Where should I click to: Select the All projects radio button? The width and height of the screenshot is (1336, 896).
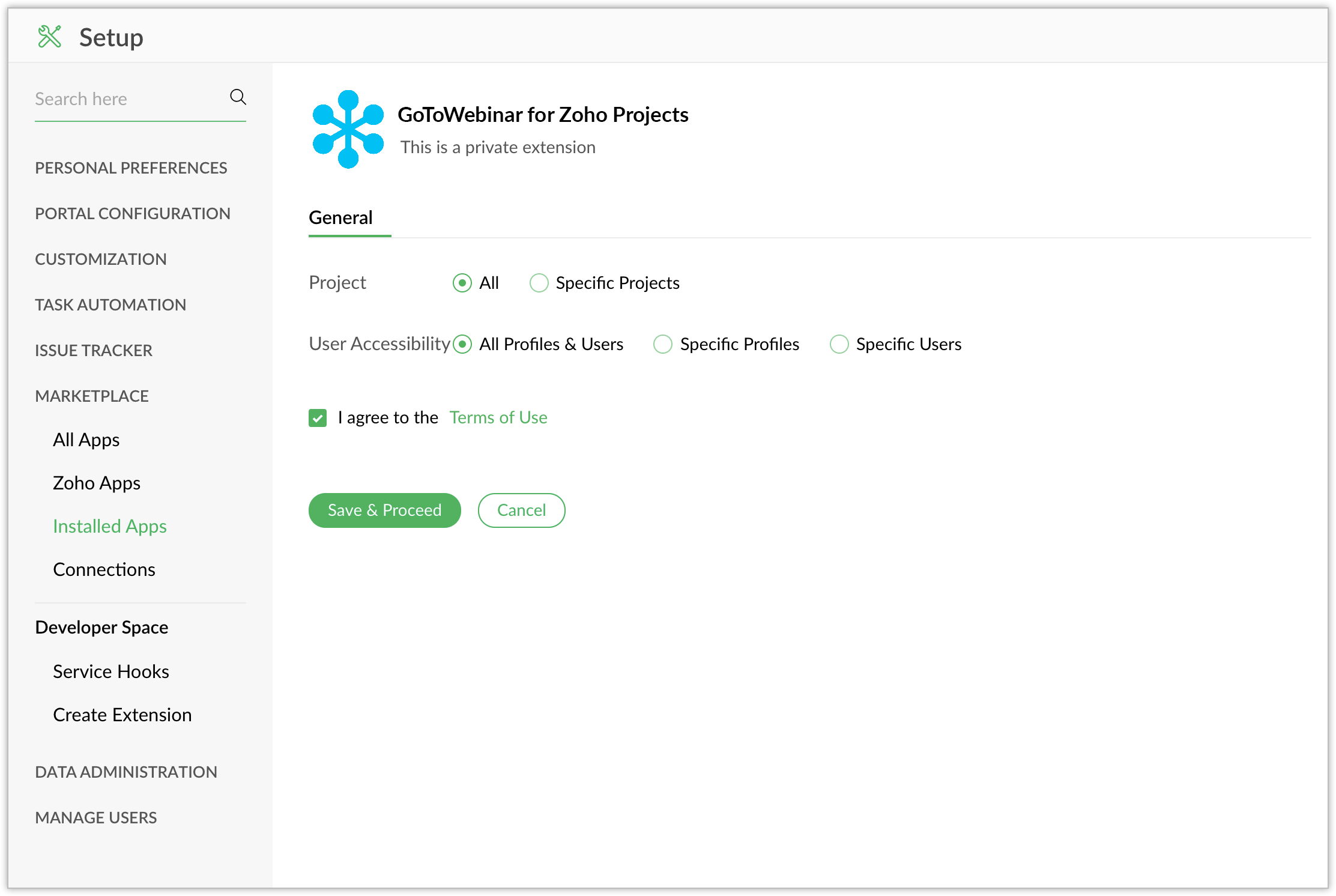[x=462, y=283]
